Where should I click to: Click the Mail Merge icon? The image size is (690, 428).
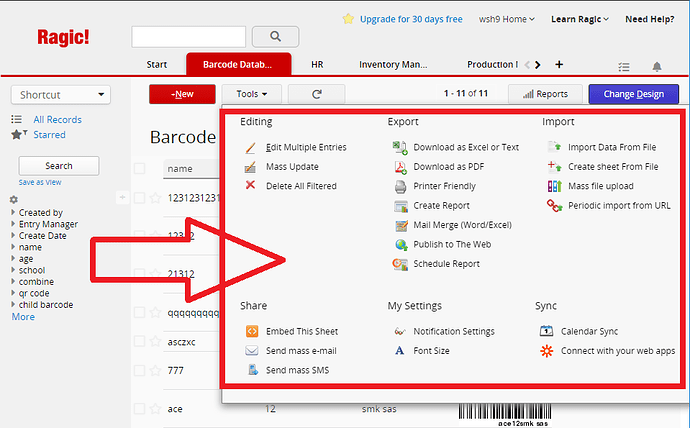click(x=401, y=225)
